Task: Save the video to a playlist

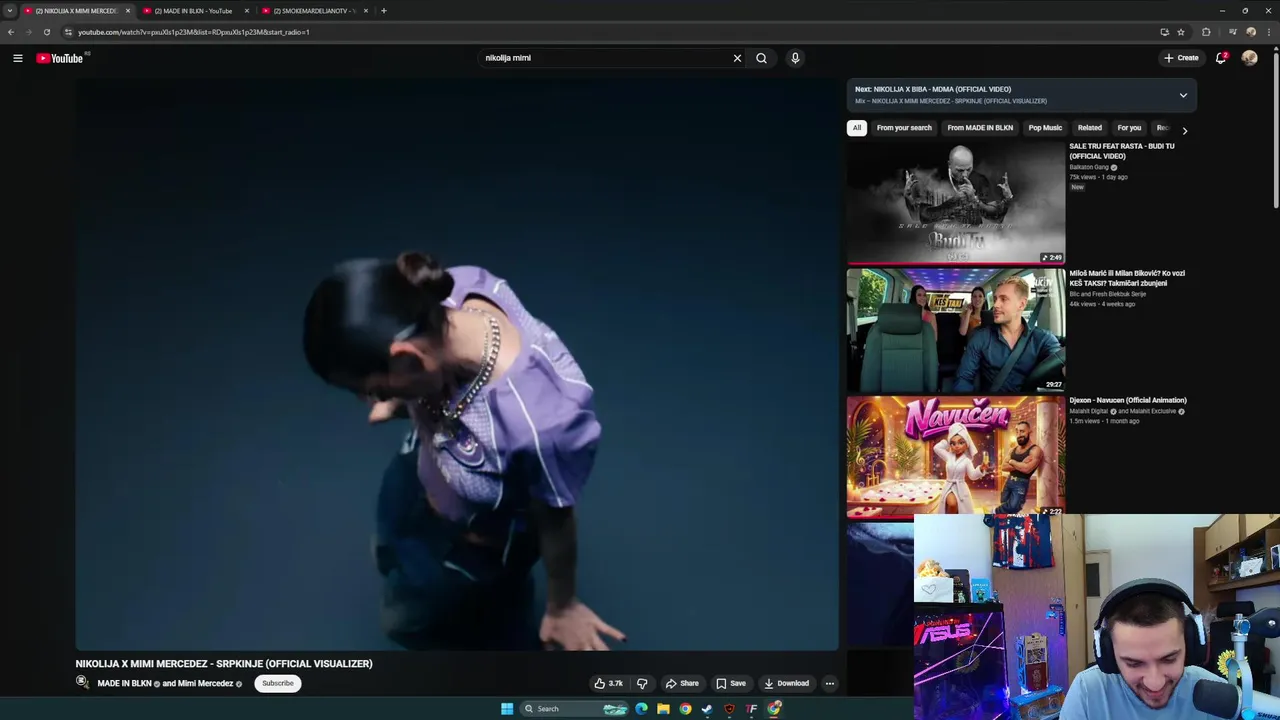Action: click(x=730, y=684)
